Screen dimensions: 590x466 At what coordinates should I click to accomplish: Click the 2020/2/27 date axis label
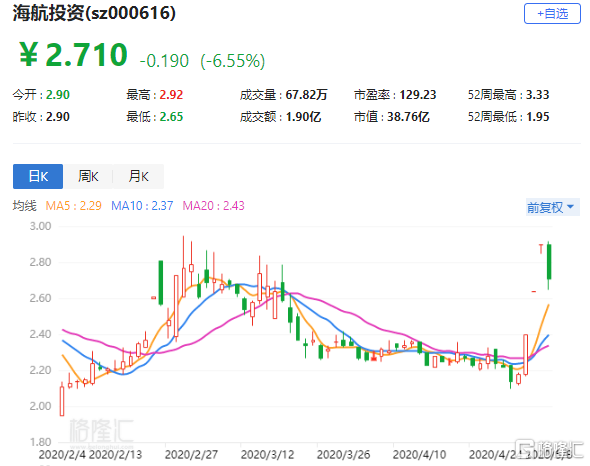191,454
